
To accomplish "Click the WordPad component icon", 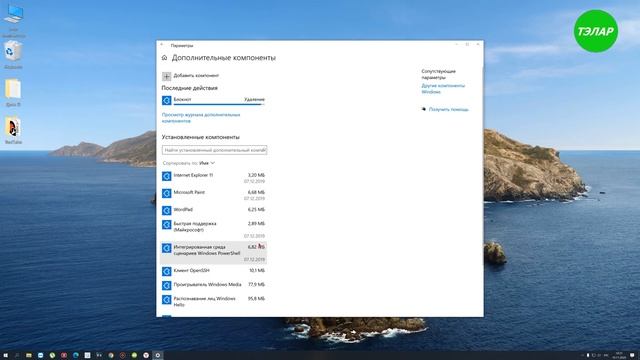I will click(x=167, y=210).
